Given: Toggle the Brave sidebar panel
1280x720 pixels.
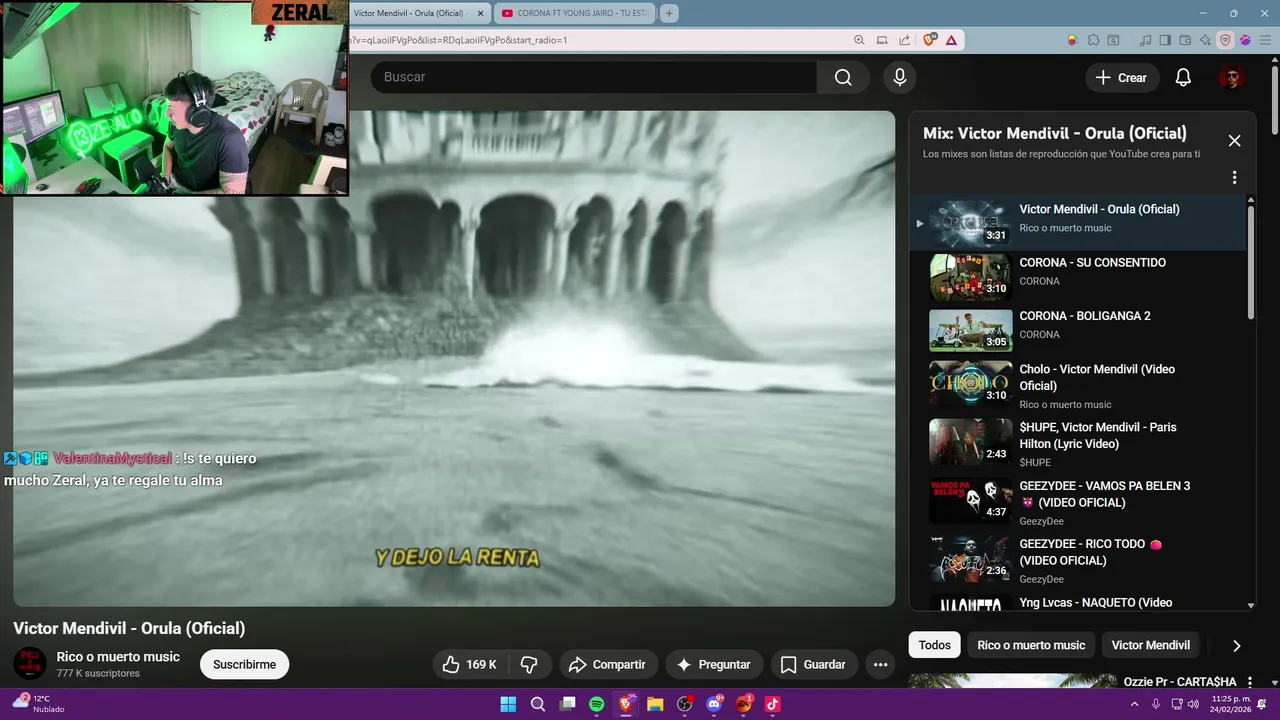Looking at the screenshot, I should pyautogui.click(x=1165, y=40).
